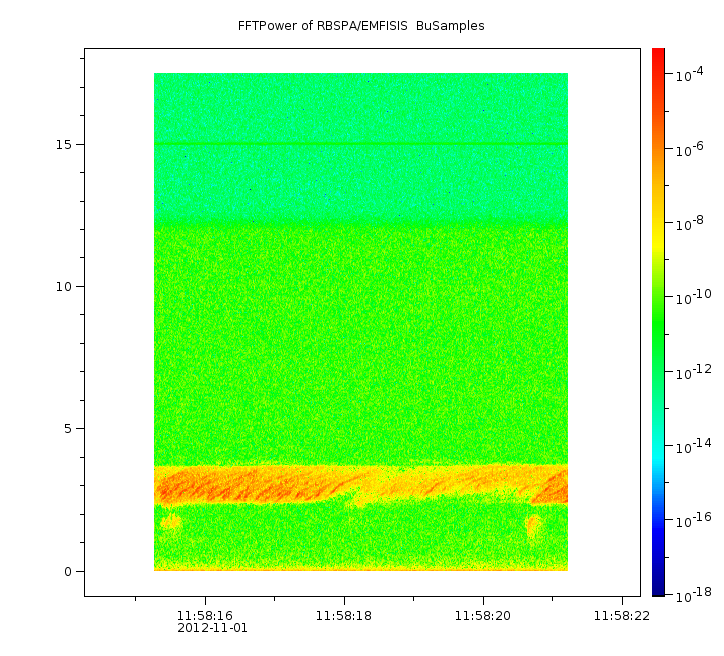Click the red top of the colorbar
Image resolution: width=724 pixels, height=656 pixels.
tap(658, 58)
